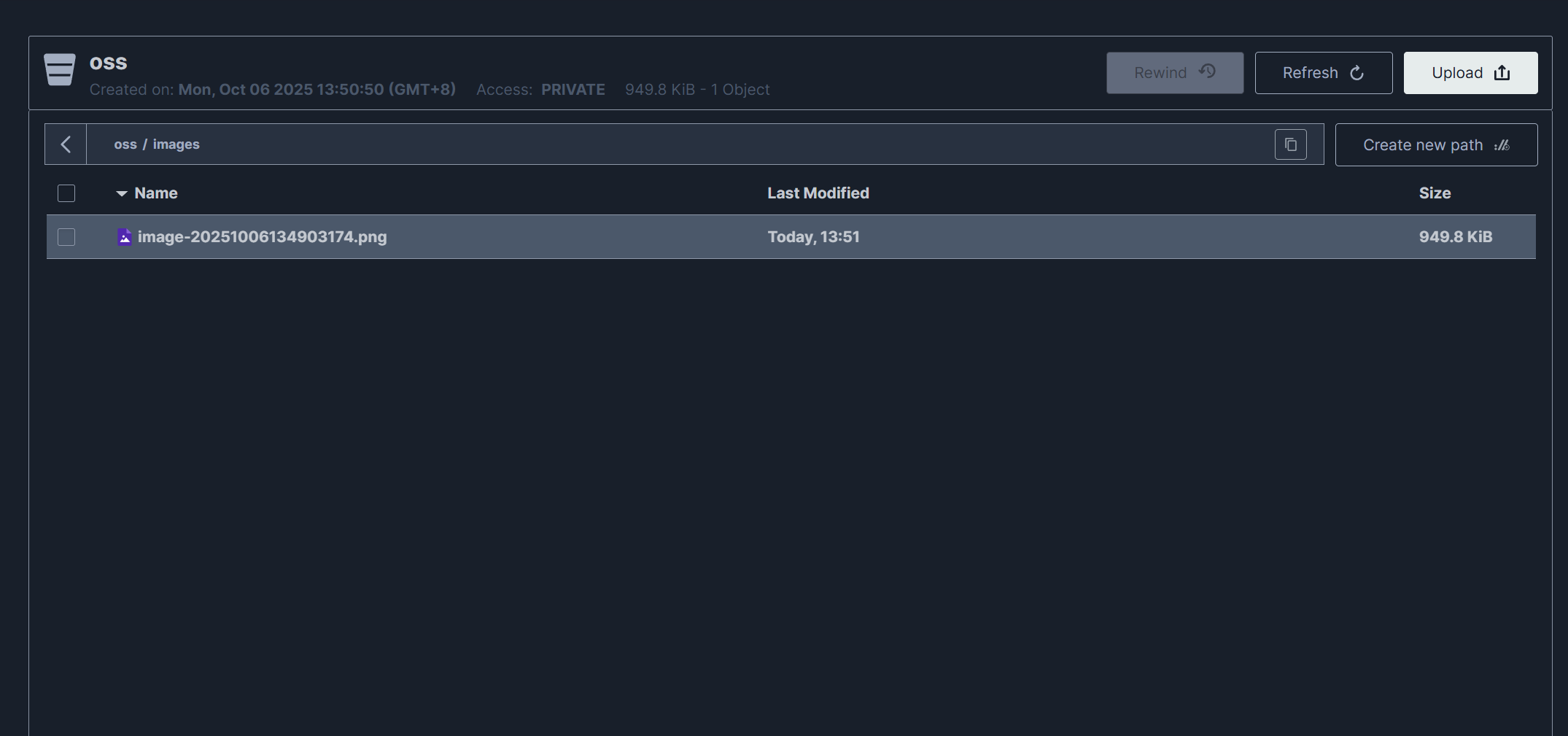Click the new path icon beside Create new path
The width and height of the screenshot is (1568, 736).
1502,145
